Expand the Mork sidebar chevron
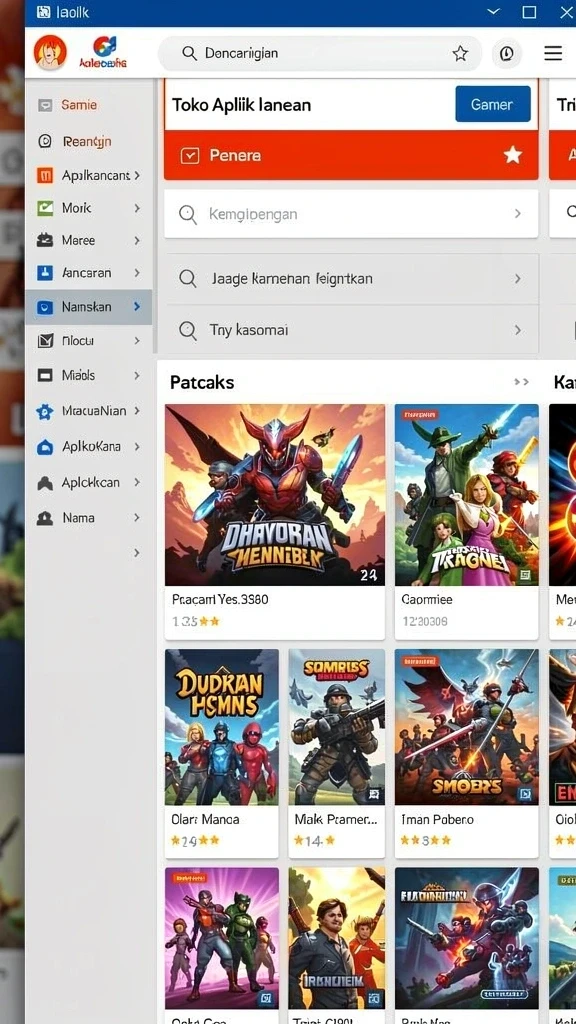The image size is (576, 1024). coord(137,208)
